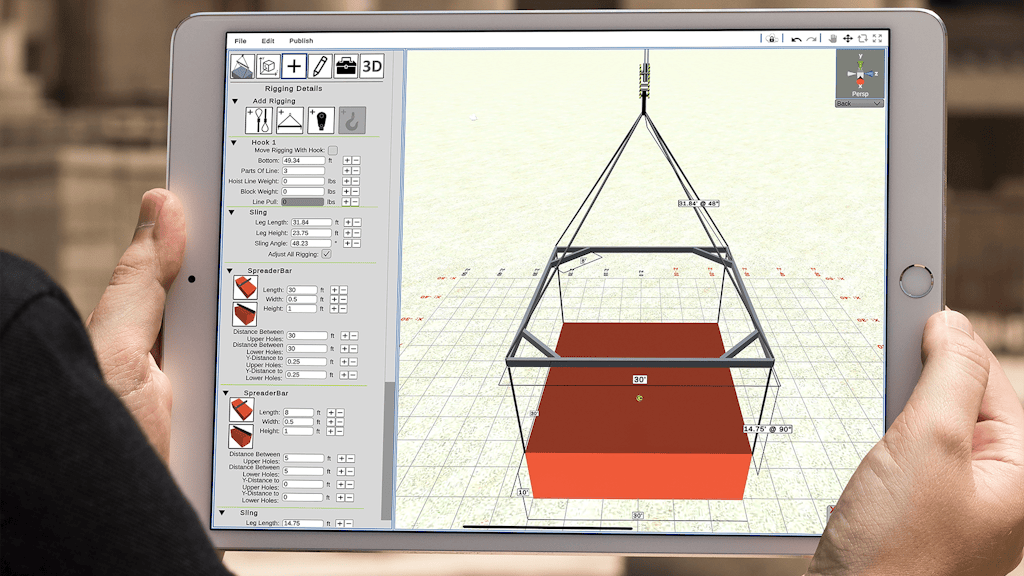Screen dimensions: 1024x576
Task: Select the pencil edit tool
Action: (320, 66)
